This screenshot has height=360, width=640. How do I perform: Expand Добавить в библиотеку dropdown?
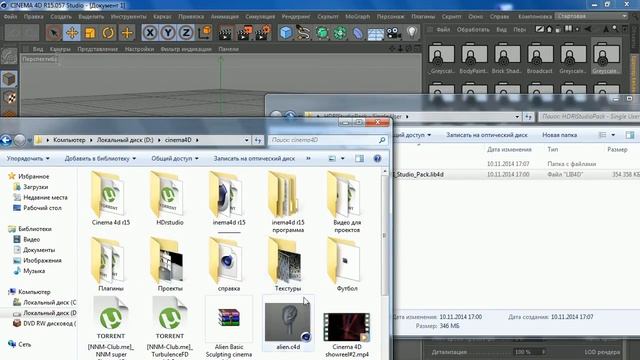[100, 158]
